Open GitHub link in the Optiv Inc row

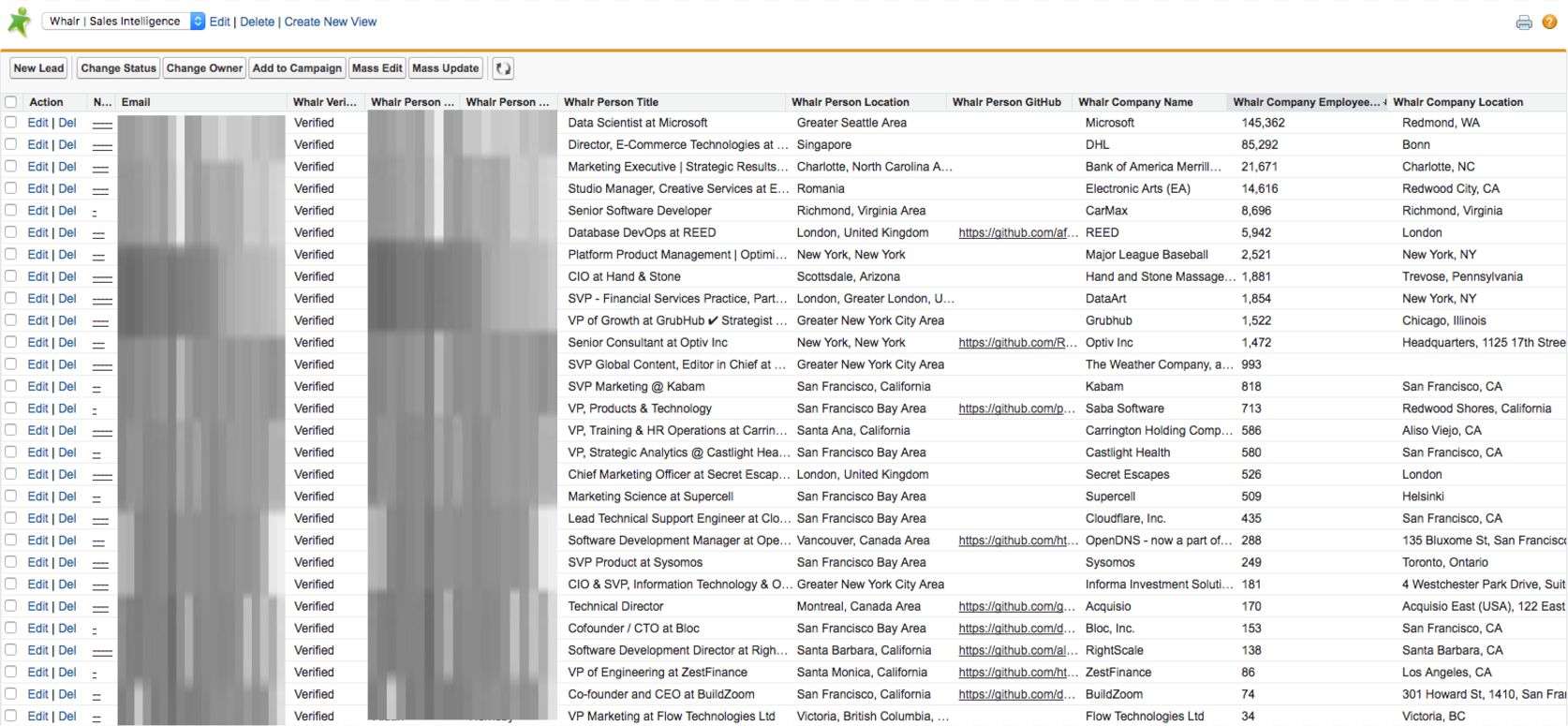1018,343
